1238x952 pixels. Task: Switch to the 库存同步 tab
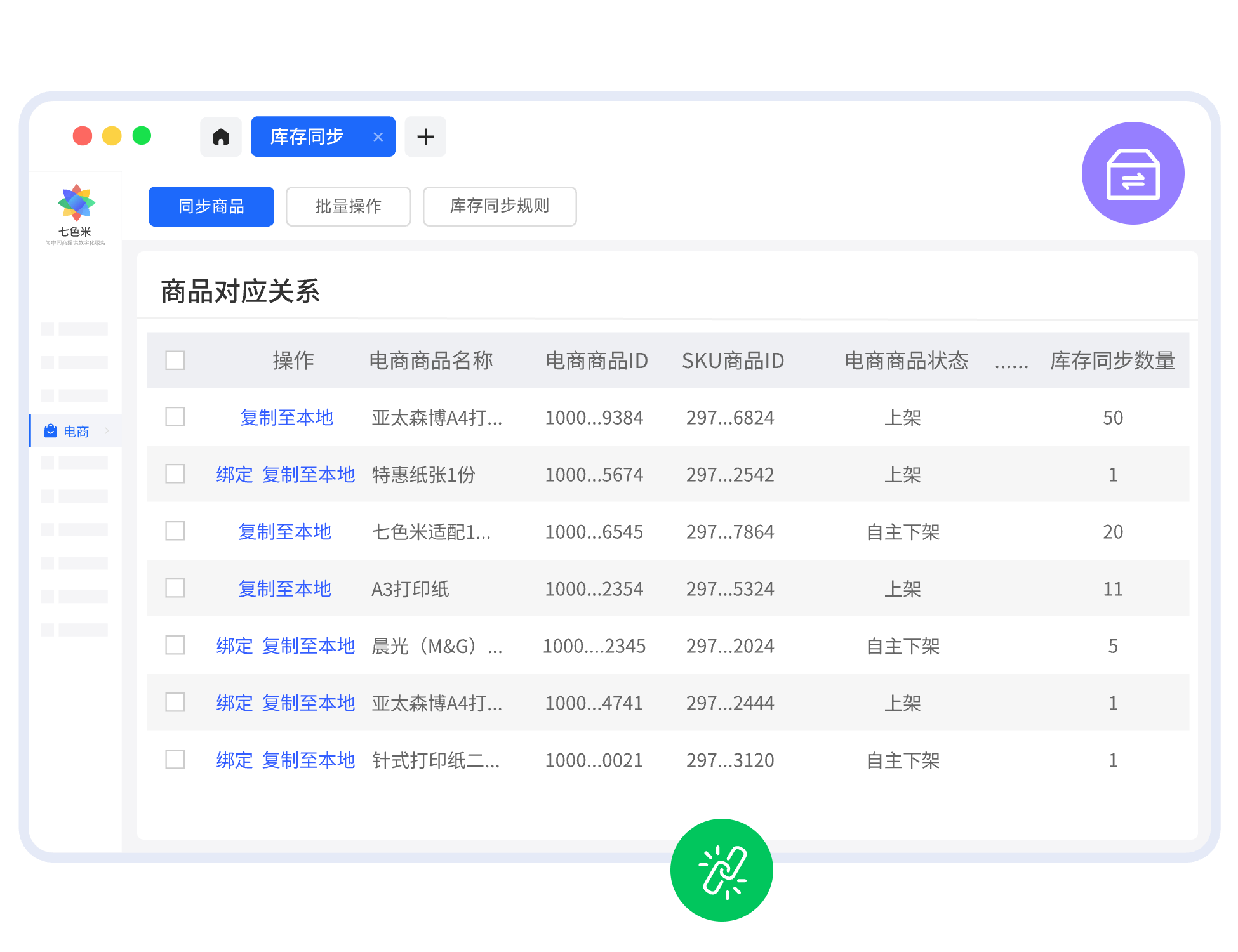click(307, 136)
